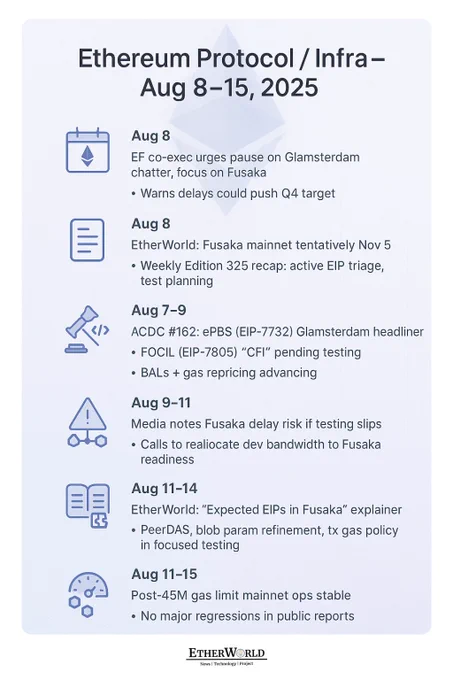This screenshot has width=453, height=680.
Task: Click 'FOCIL (EIP-7805)' bullet point
Action: (x=246, y=352)
